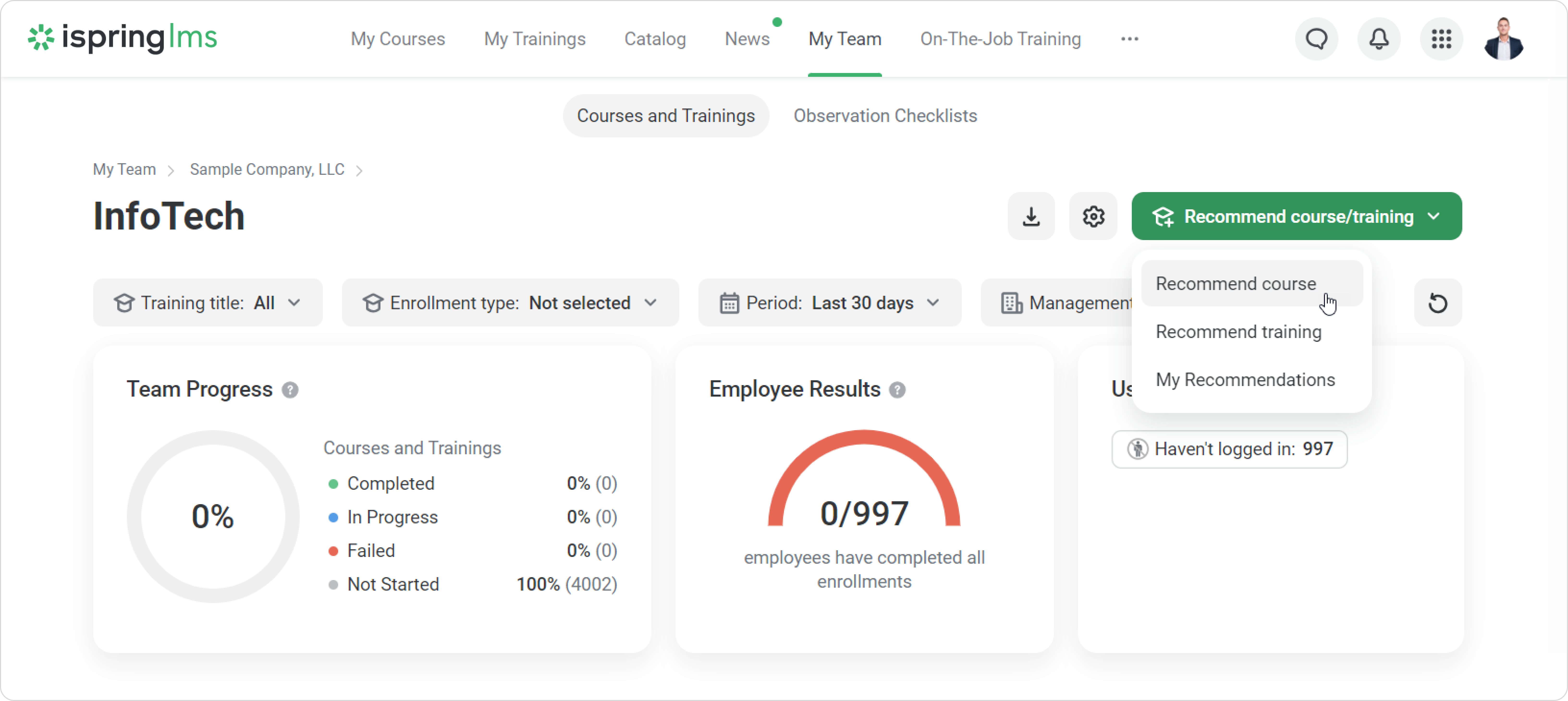Expand the Period Last 30 days dropdown

click(830, 302)
